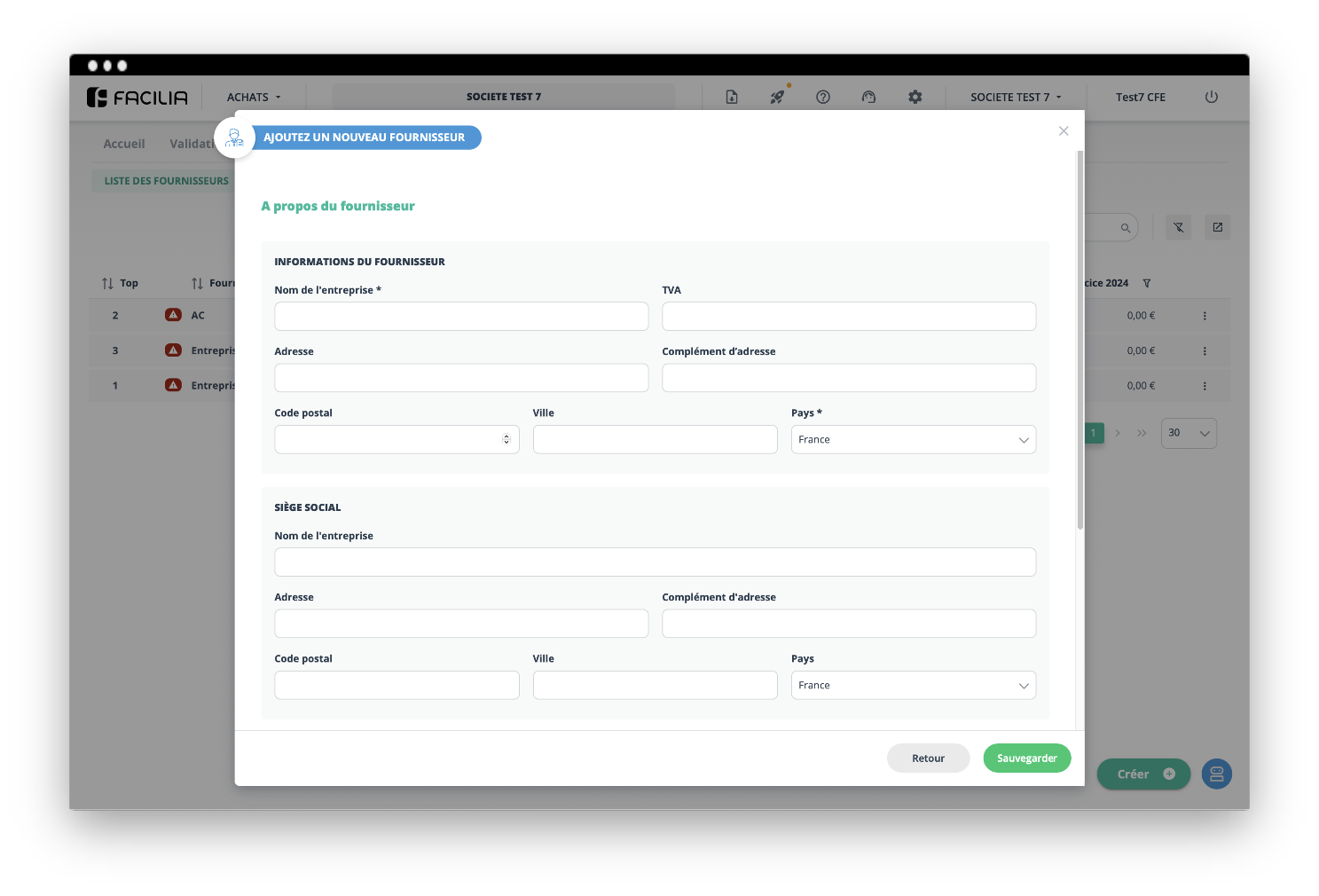Close the new supplier dialog
Viewport: 1319px width, 896px height.
click(x=1064, y=131)
